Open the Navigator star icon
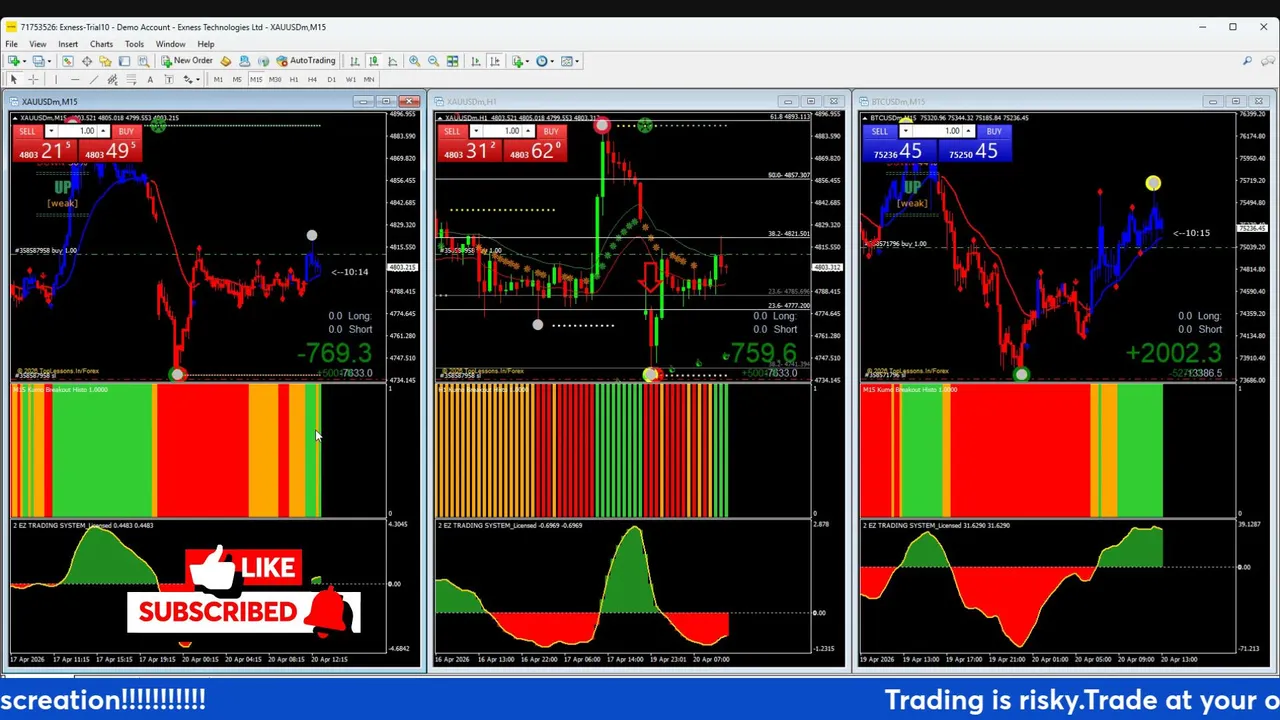Viewport: 1280px width, 720px height. (x=105, y=61)
